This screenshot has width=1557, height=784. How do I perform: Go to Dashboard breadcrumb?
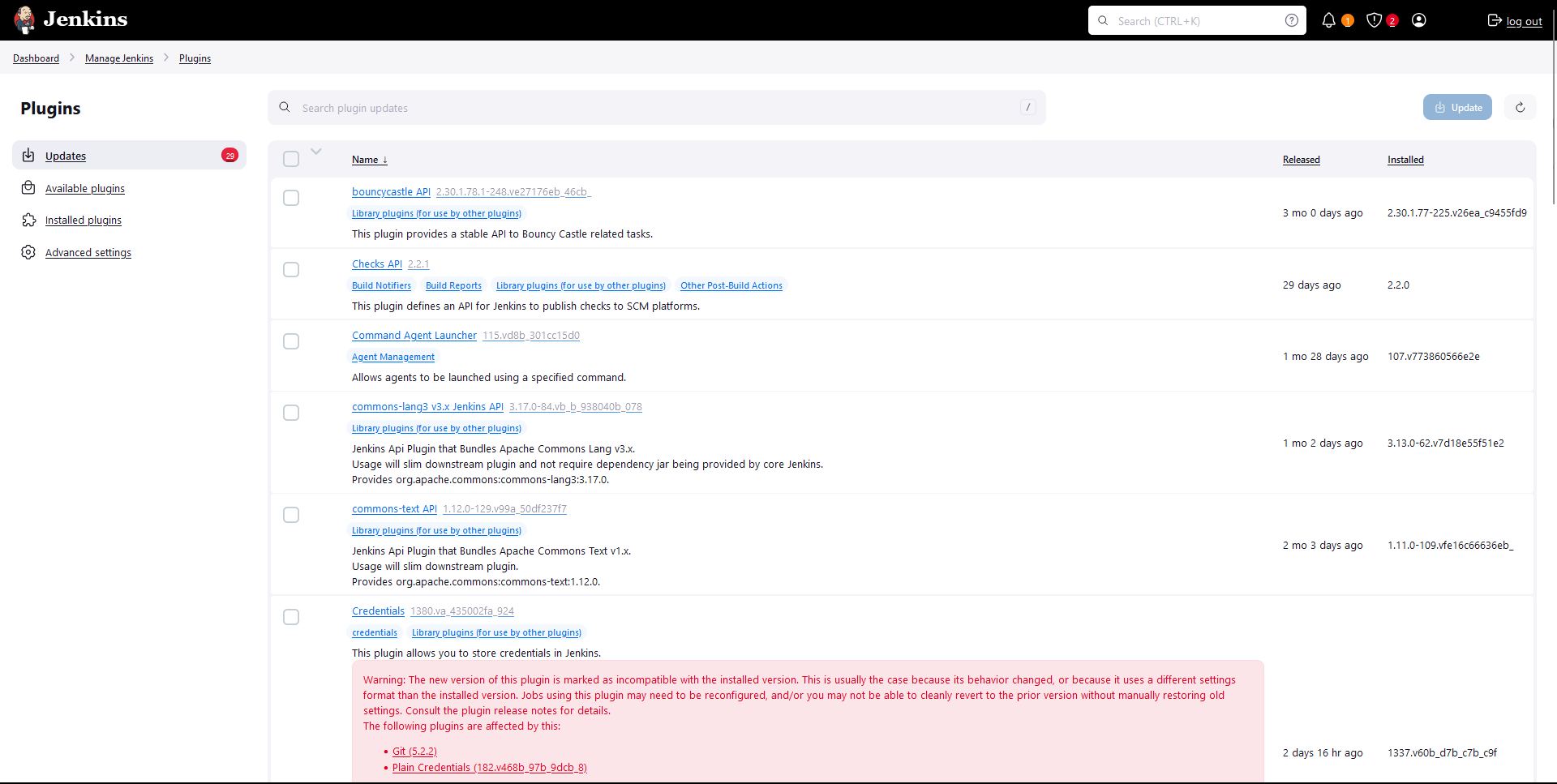pos(36,58)
